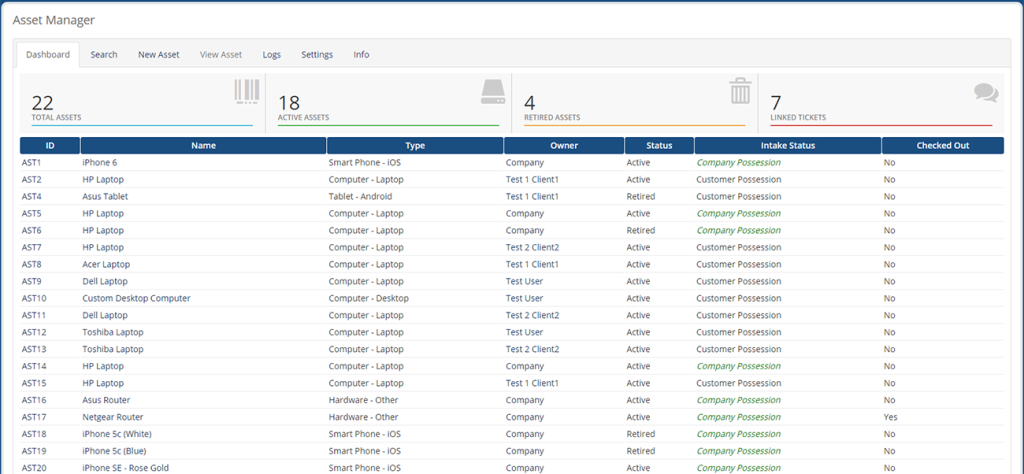1024x474 pixels.
Task: Click the Asus Tablet asset name
Action: [105, 197]
